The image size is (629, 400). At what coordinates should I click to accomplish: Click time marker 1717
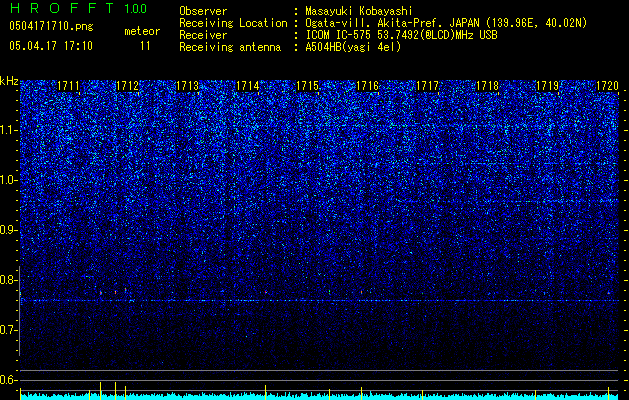(427, 86)
